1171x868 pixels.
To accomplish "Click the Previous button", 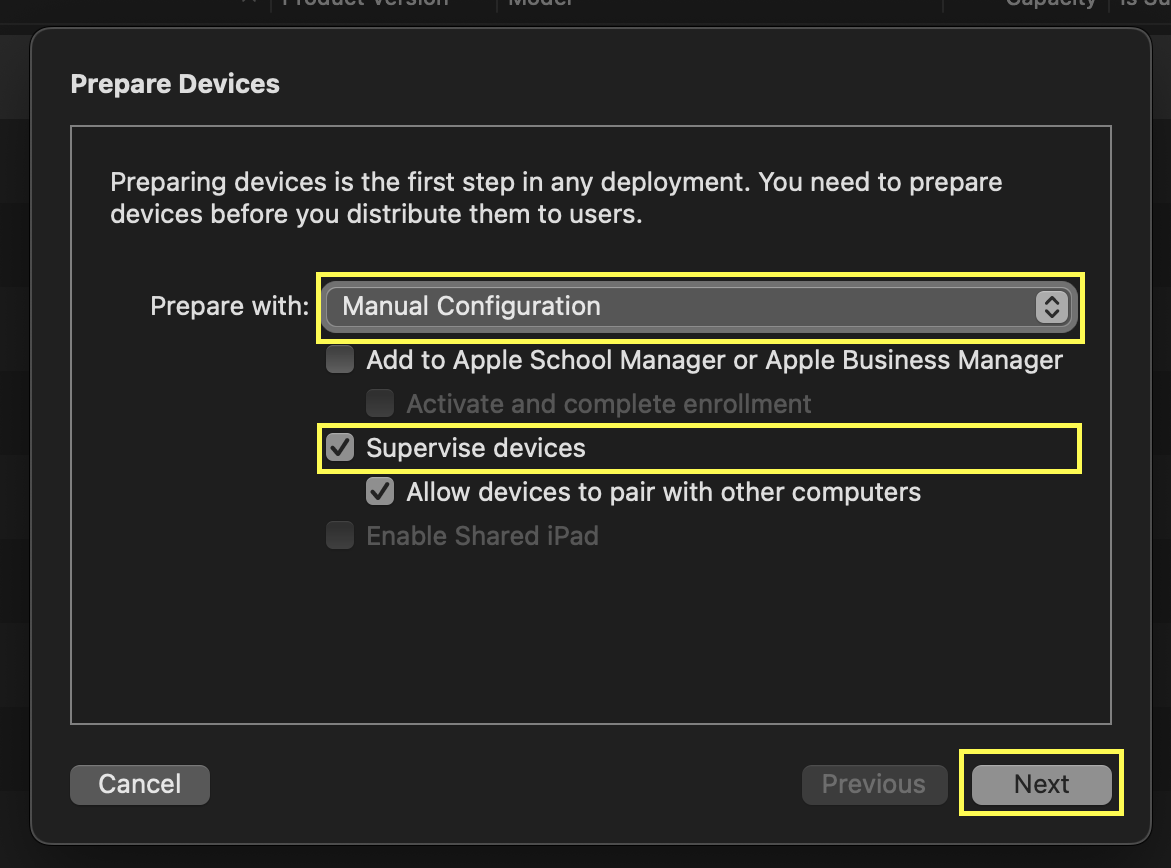I will 874,784.
